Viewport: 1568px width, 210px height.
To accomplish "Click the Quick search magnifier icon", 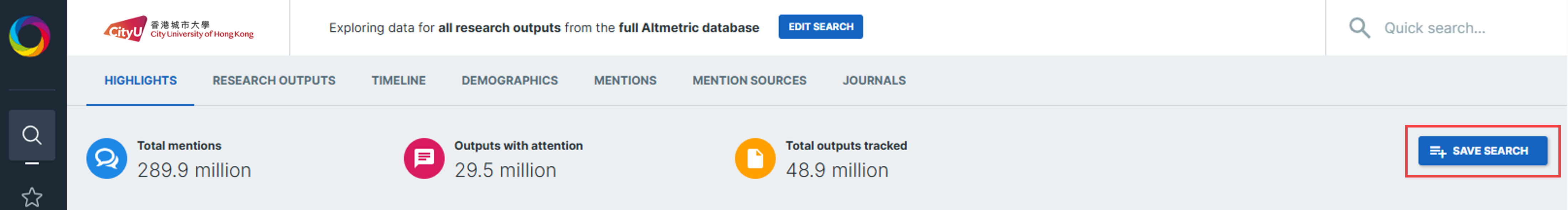I will (1358, 28).
